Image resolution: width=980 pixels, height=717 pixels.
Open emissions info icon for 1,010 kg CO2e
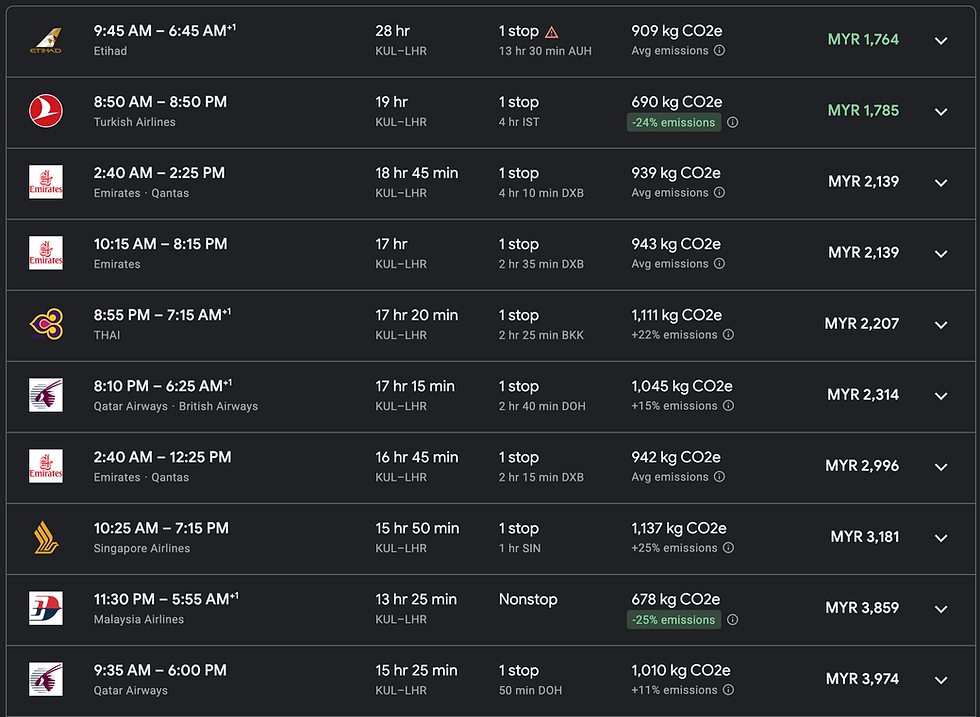pyautogui.click(x=728, y=690)
